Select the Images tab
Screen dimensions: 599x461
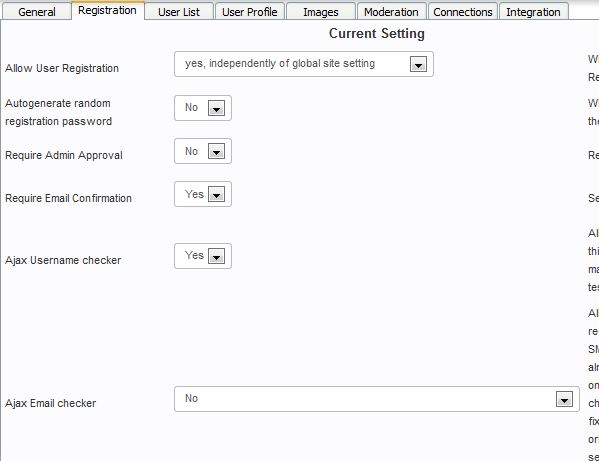pos(321,11)
